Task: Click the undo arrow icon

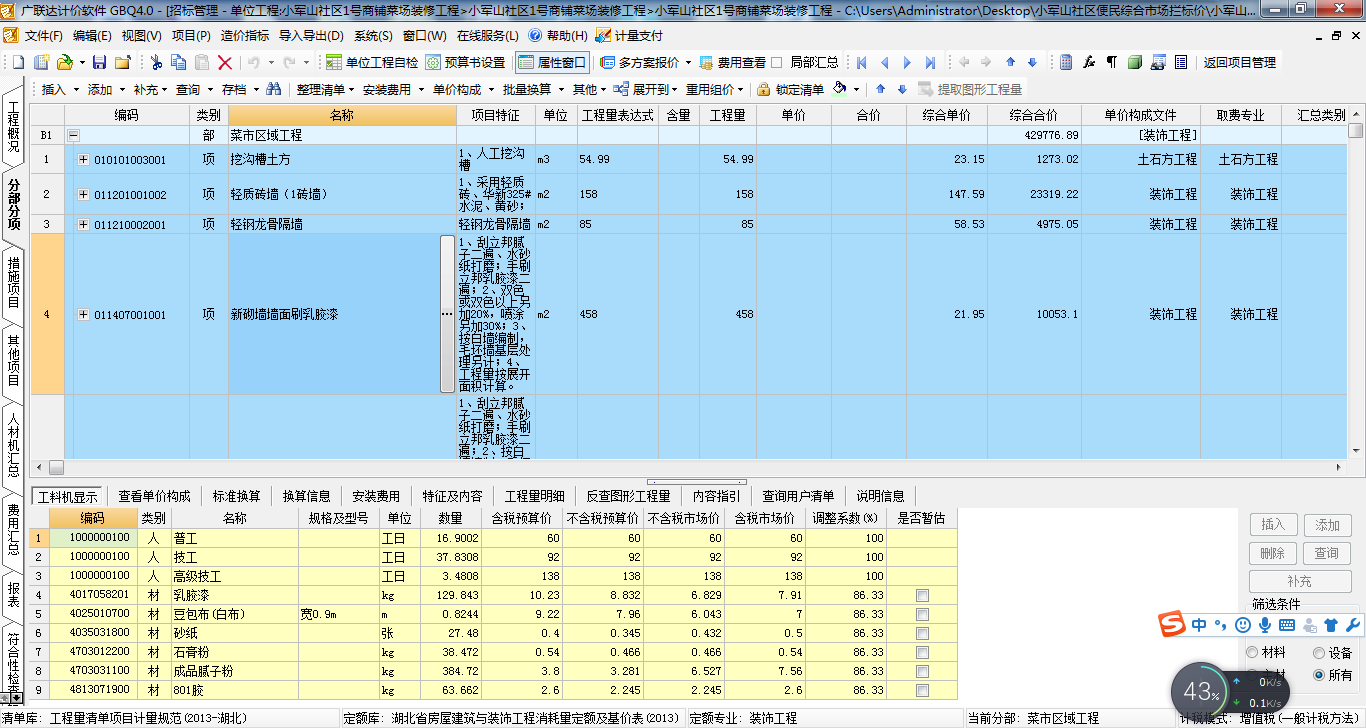Action: tap(254, 62)
